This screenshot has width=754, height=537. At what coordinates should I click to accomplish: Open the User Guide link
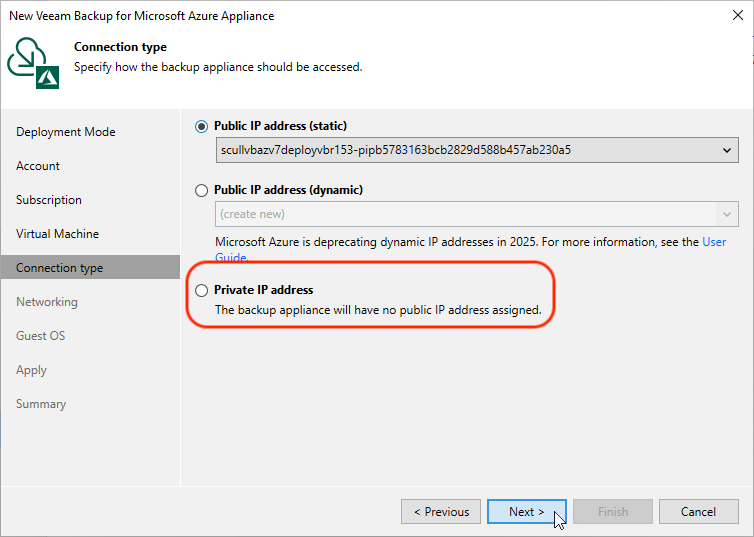point(714,242)
